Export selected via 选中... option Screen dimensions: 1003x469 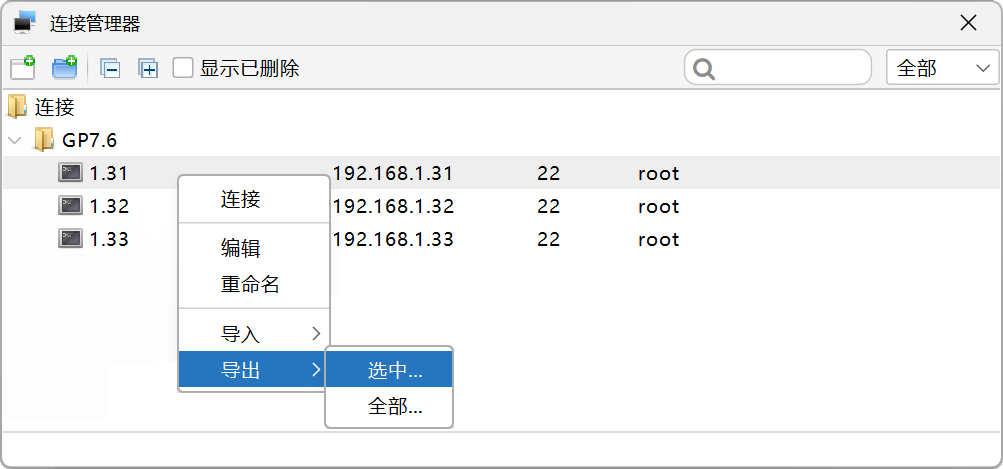pyautogui.click(x=394, y=370)
